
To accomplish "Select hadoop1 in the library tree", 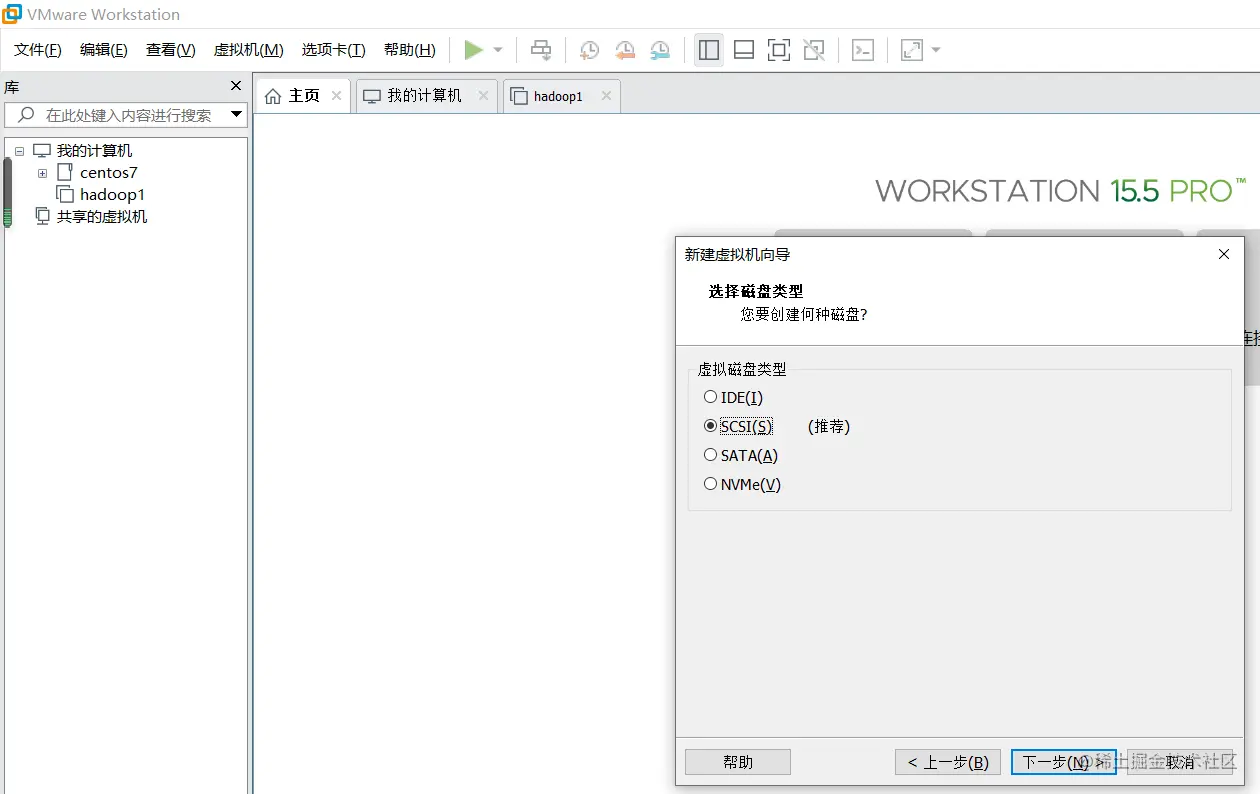I will [x=112, y=195].
